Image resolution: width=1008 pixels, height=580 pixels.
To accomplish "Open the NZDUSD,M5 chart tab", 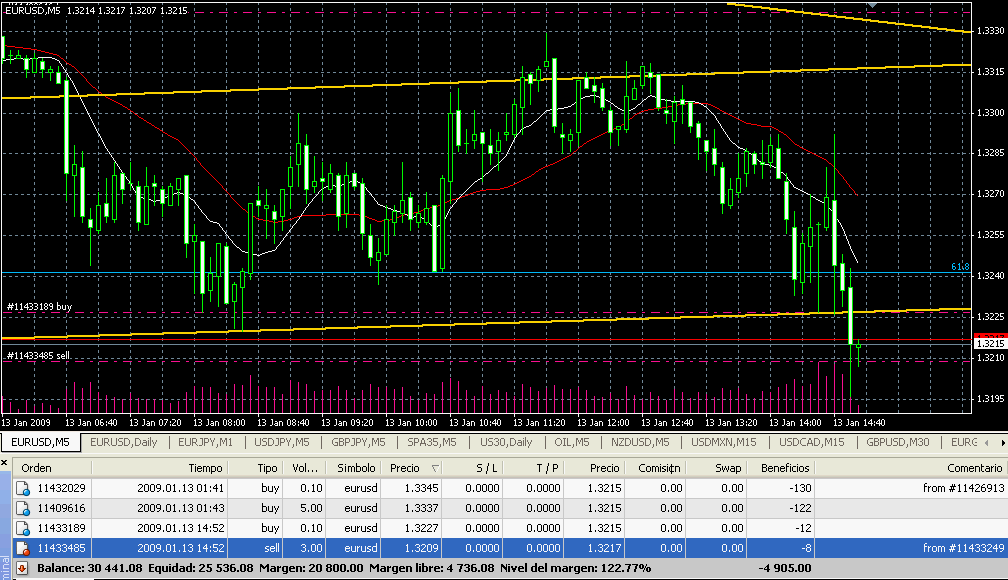I will [640, 442].
